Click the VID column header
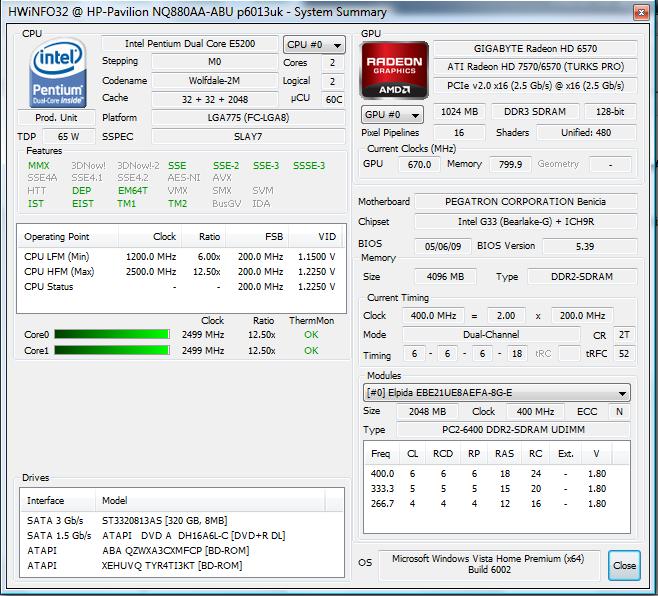Image resolution: width=658 pixels, height=596 pixels. (x=318, y=237)
